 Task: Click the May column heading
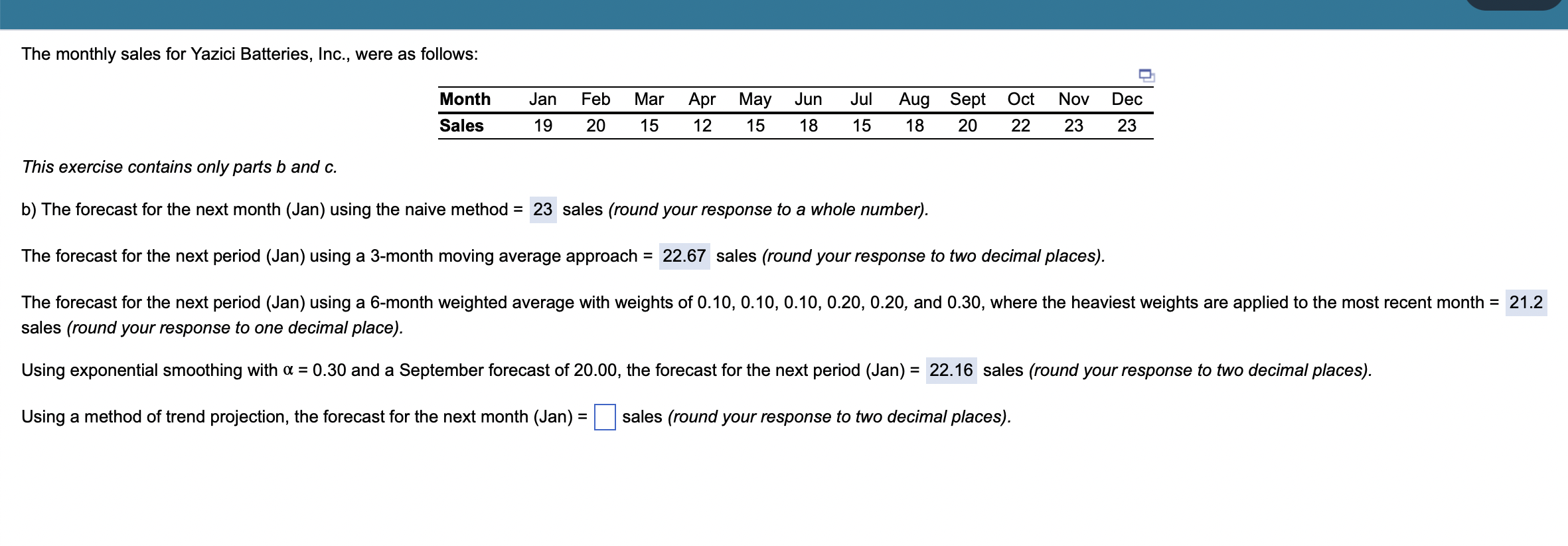point(755,99)
